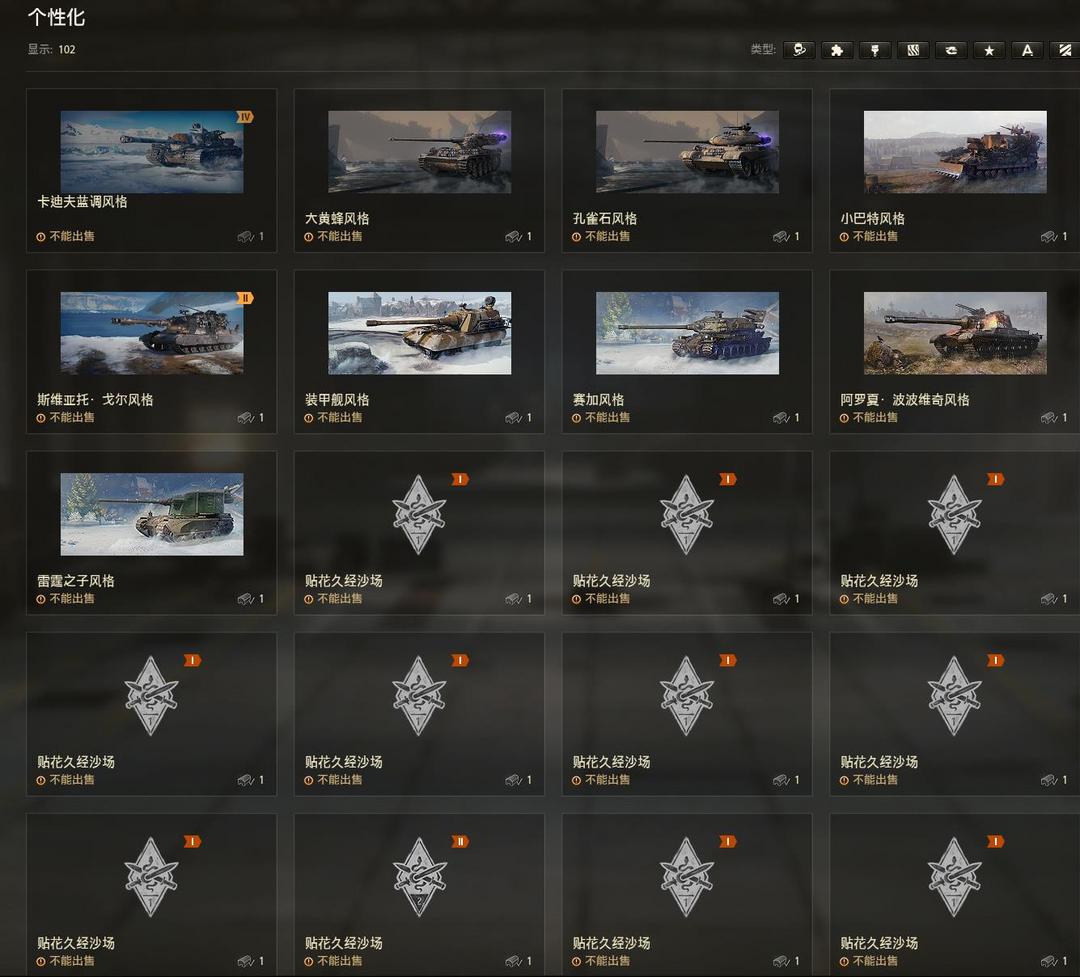Click the not-for-sale warning icon on 小巴特风格
1080x977 pixels.
(x=844, y=237)
